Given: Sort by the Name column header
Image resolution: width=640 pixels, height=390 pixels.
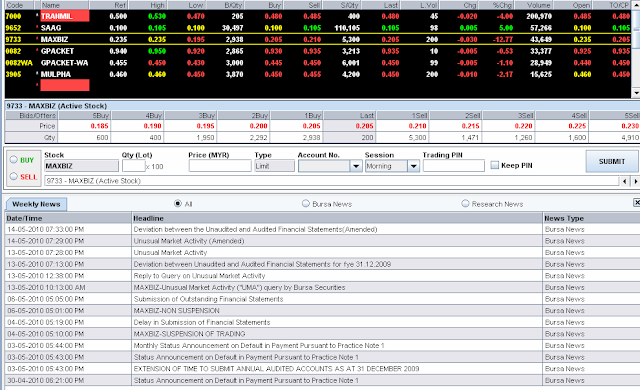Looking at the screenshot, I should [x=64, y=5].
